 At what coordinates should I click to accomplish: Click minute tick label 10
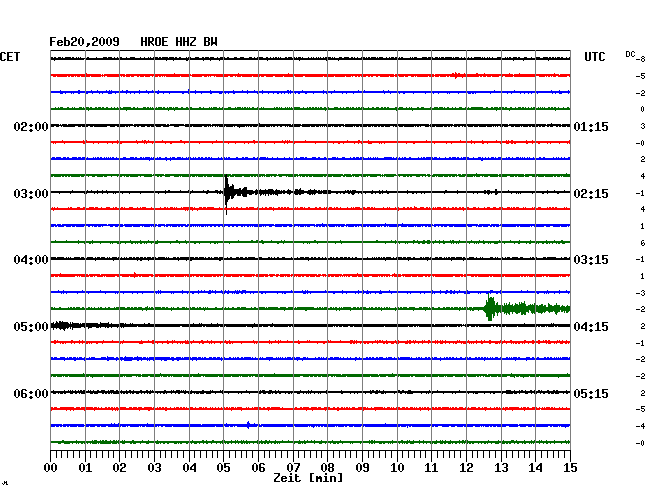point(397,468)
